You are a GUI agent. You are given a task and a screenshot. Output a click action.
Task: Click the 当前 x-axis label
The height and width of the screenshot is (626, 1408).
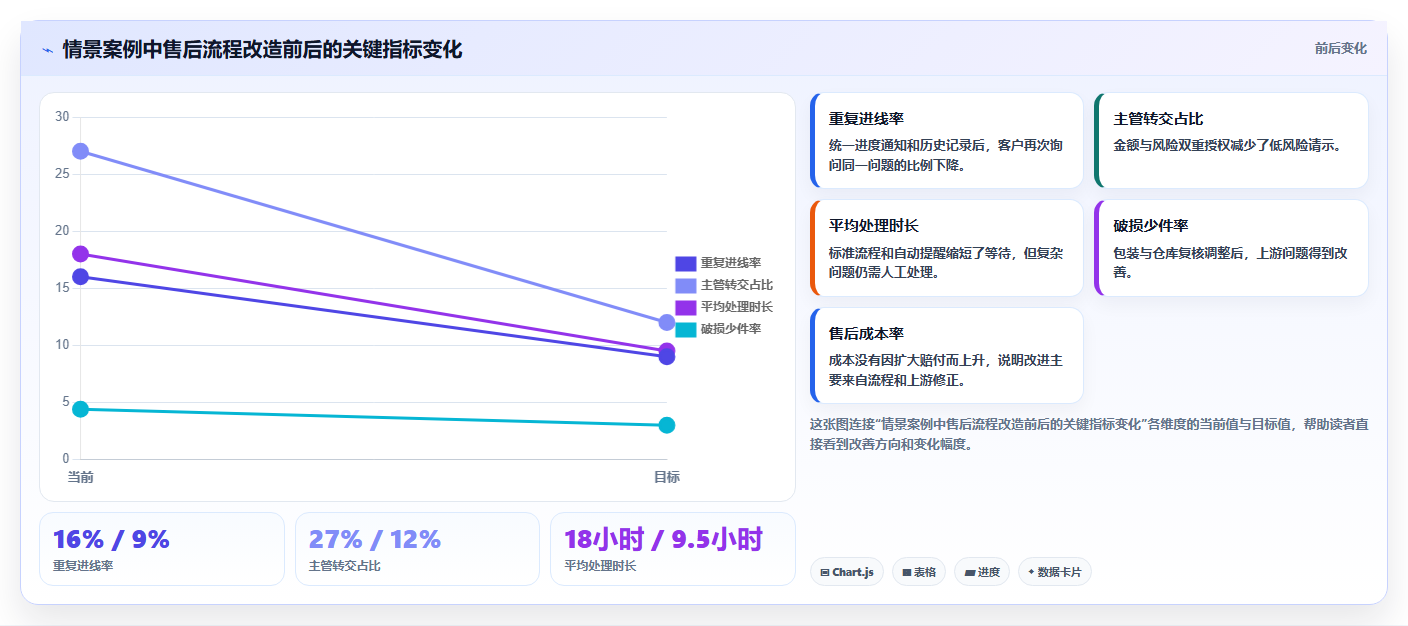coord(81,477)
